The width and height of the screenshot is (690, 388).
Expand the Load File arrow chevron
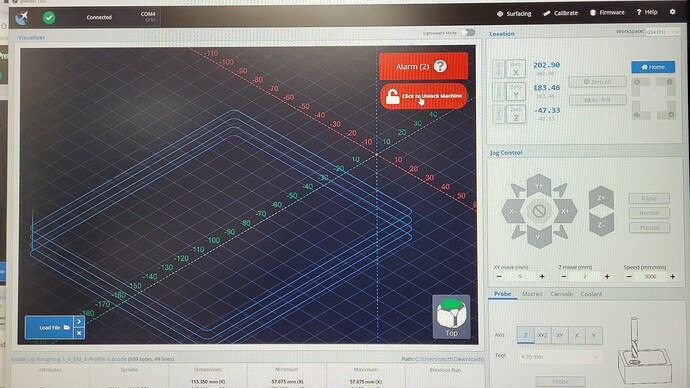coord(79,322)
